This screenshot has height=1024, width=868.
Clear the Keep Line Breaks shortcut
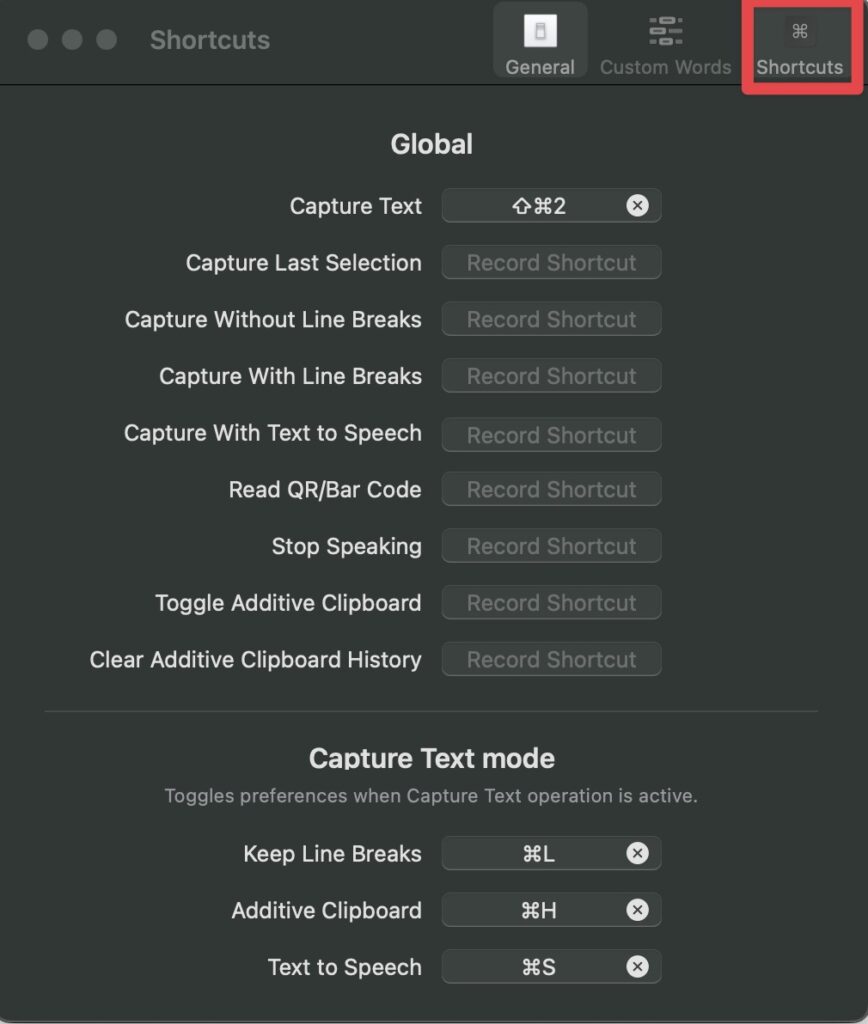(637, 853)
